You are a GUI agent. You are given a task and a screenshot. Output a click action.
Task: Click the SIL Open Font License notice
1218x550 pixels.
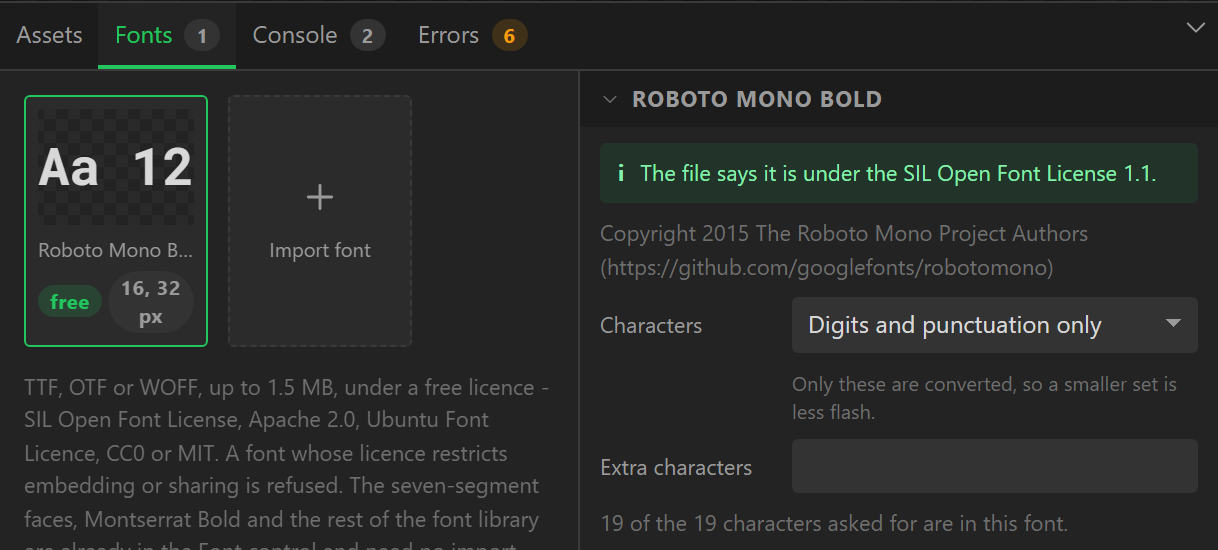[x=899, y=173]
